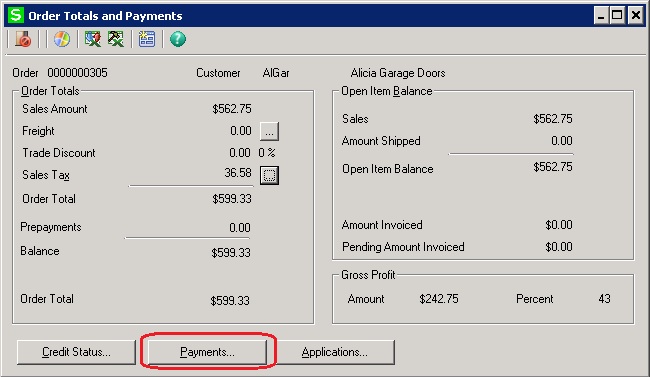The image size is (650, 377).
Task: Open the colorful pie chart toolbar icon
Action: click(x=62, y=39)
